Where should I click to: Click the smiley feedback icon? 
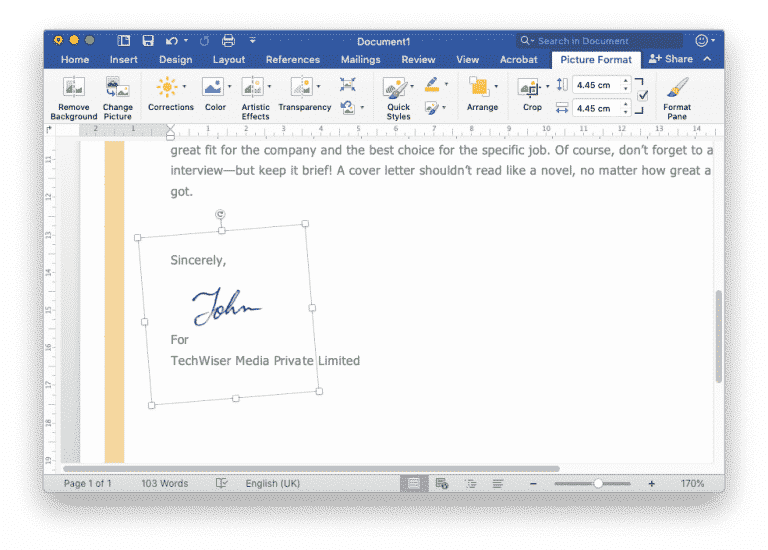(702, 41)
